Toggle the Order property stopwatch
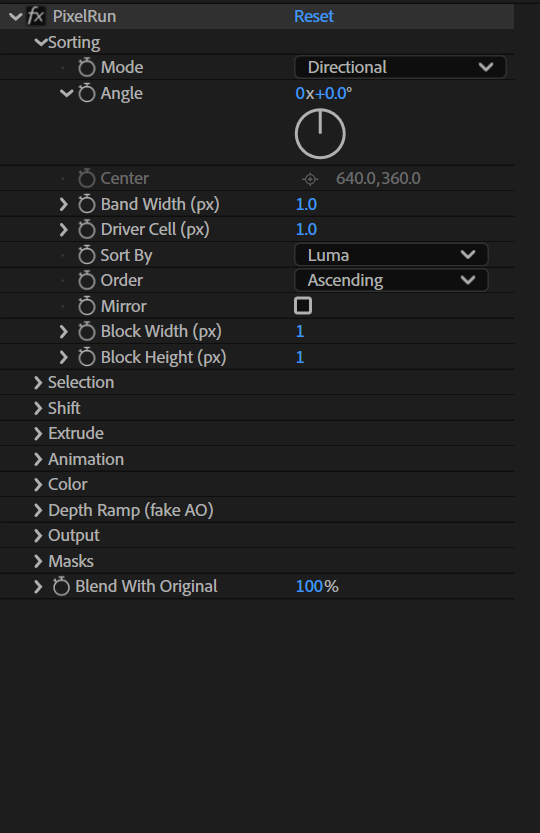Screen dimensions: 540x833 coord(87,280)
